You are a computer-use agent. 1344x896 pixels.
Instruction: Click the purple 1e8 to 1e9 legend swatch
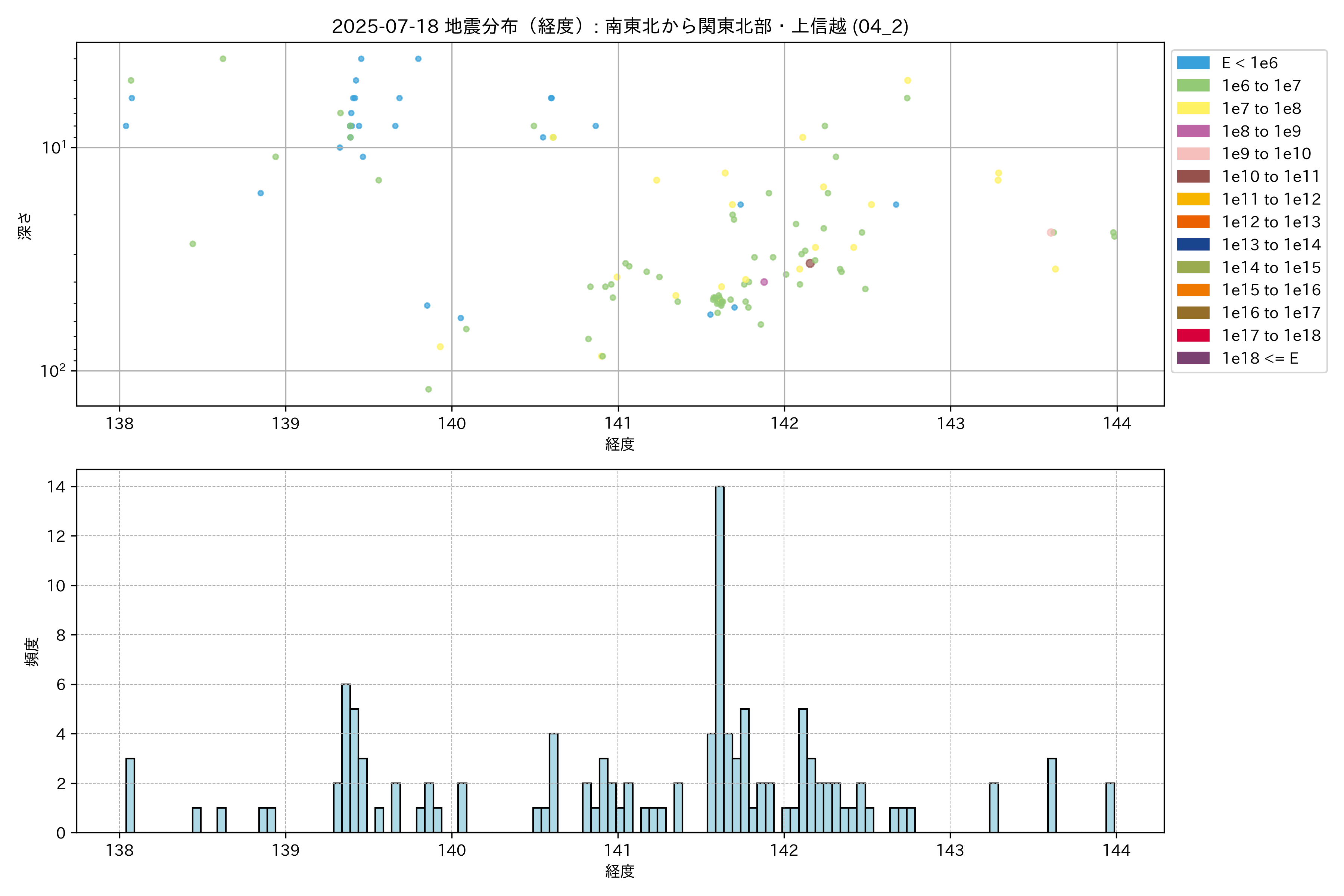[1192, 131]
